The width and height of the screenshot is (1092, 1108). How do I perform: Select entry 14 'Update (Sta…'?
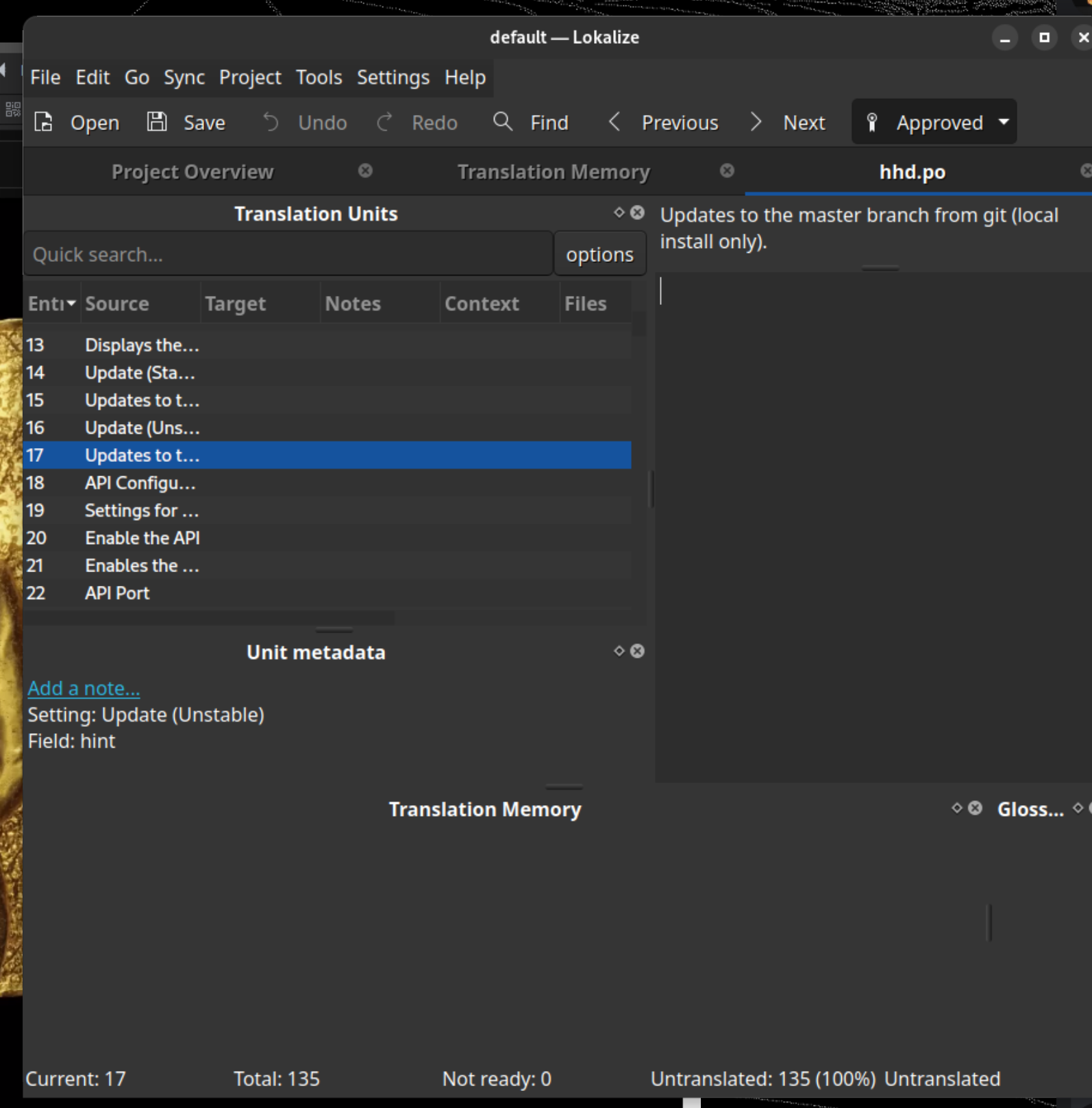point(327,373)
